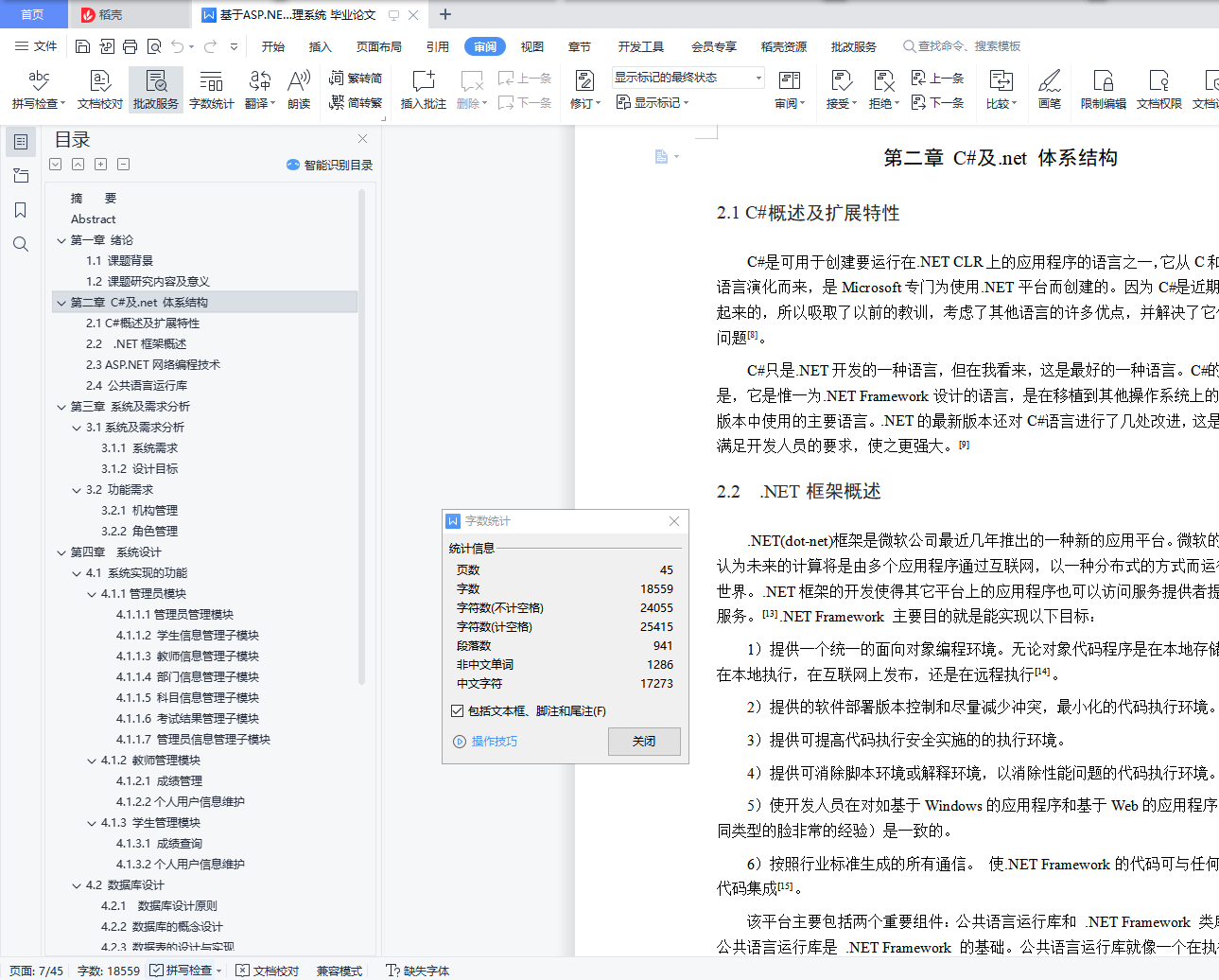Jump to 4.1.1.2 学生信息管理子模块
The width and height of the screenshot is (1219, 980).
point(188,636)
